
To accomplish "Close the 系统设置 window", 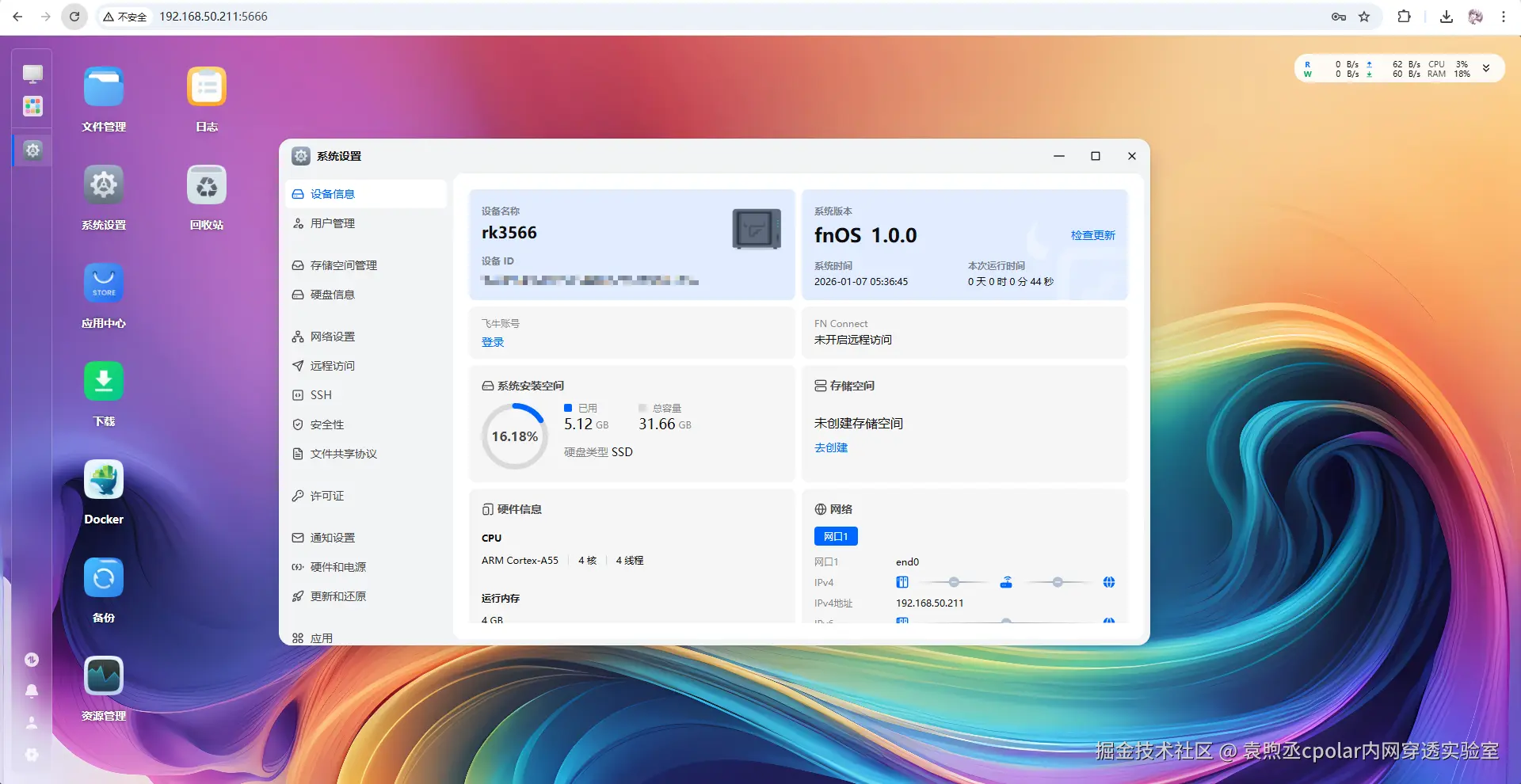I will tap(1132, 156).
